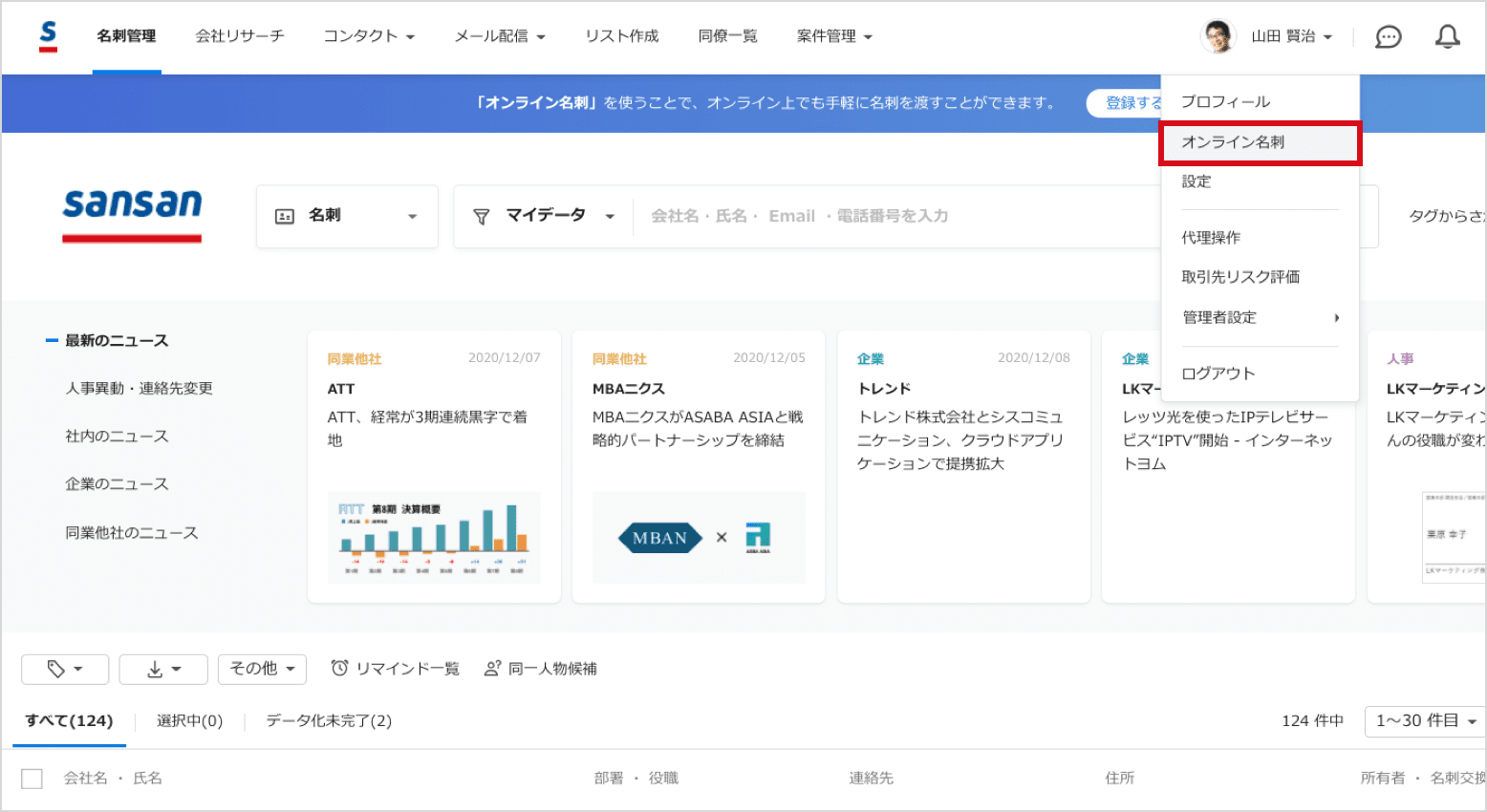The width and height of the screenshot is (1487, 812).
Task: Tick the select-all checkbox in table header
Action: point(32,779)
